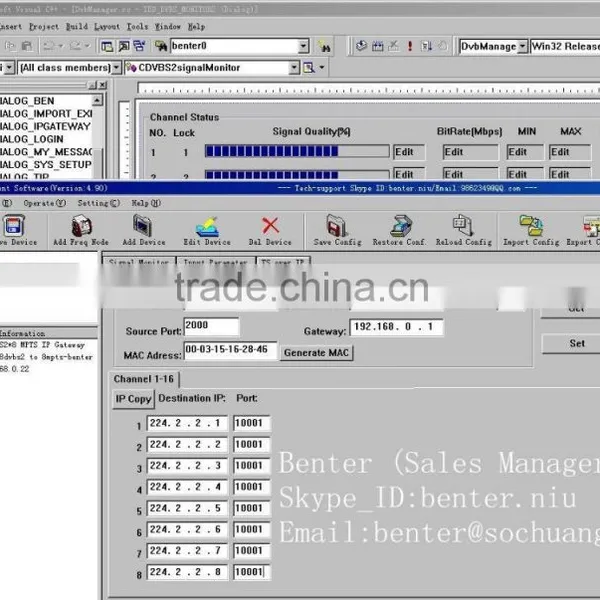This screenshot has width=600, height=600.
Task: Open the Window menu in Visual C++
Action: coord(168,26)
